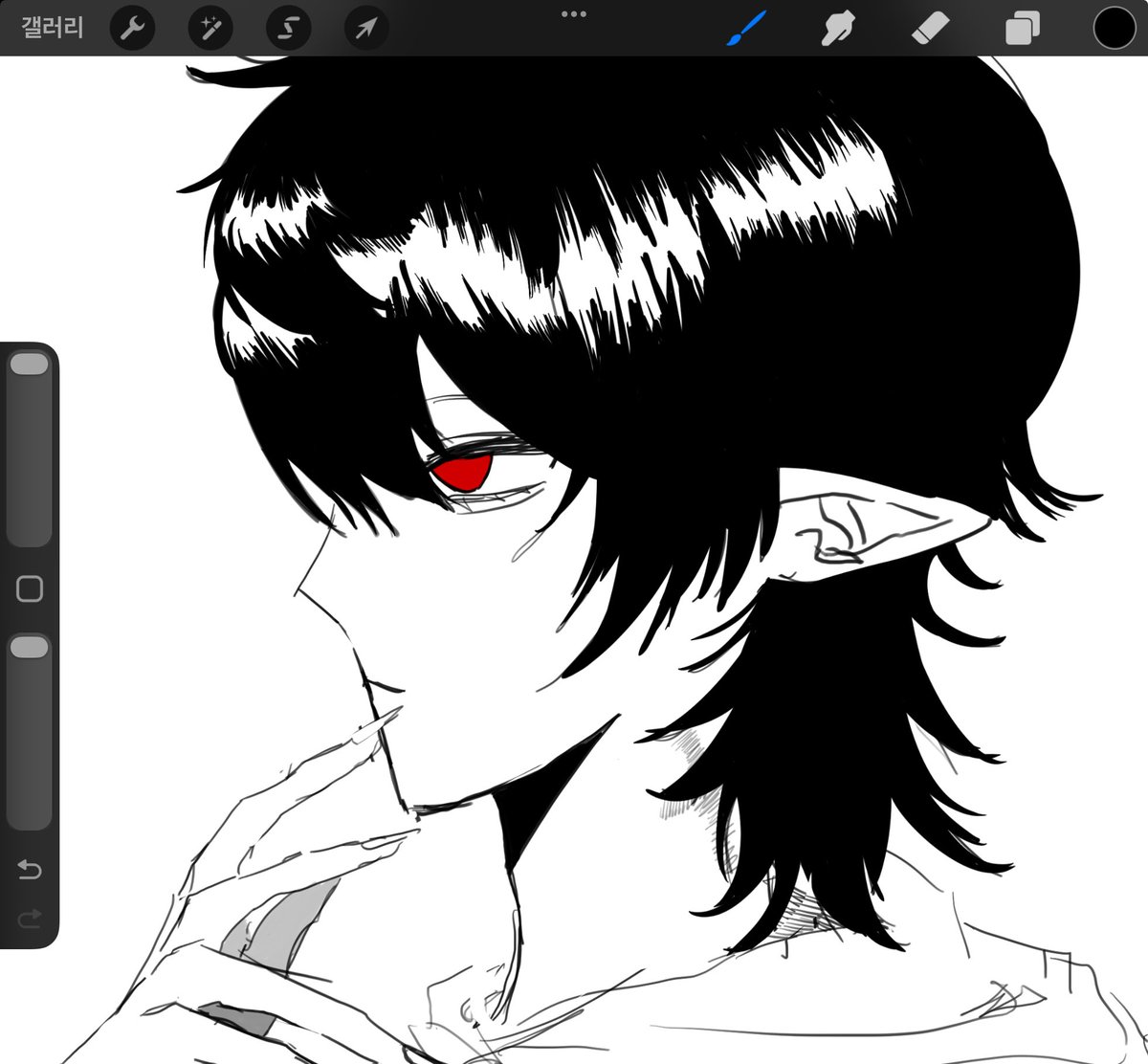Activate the Selection S-shaped tool

[x=287, y=29]
